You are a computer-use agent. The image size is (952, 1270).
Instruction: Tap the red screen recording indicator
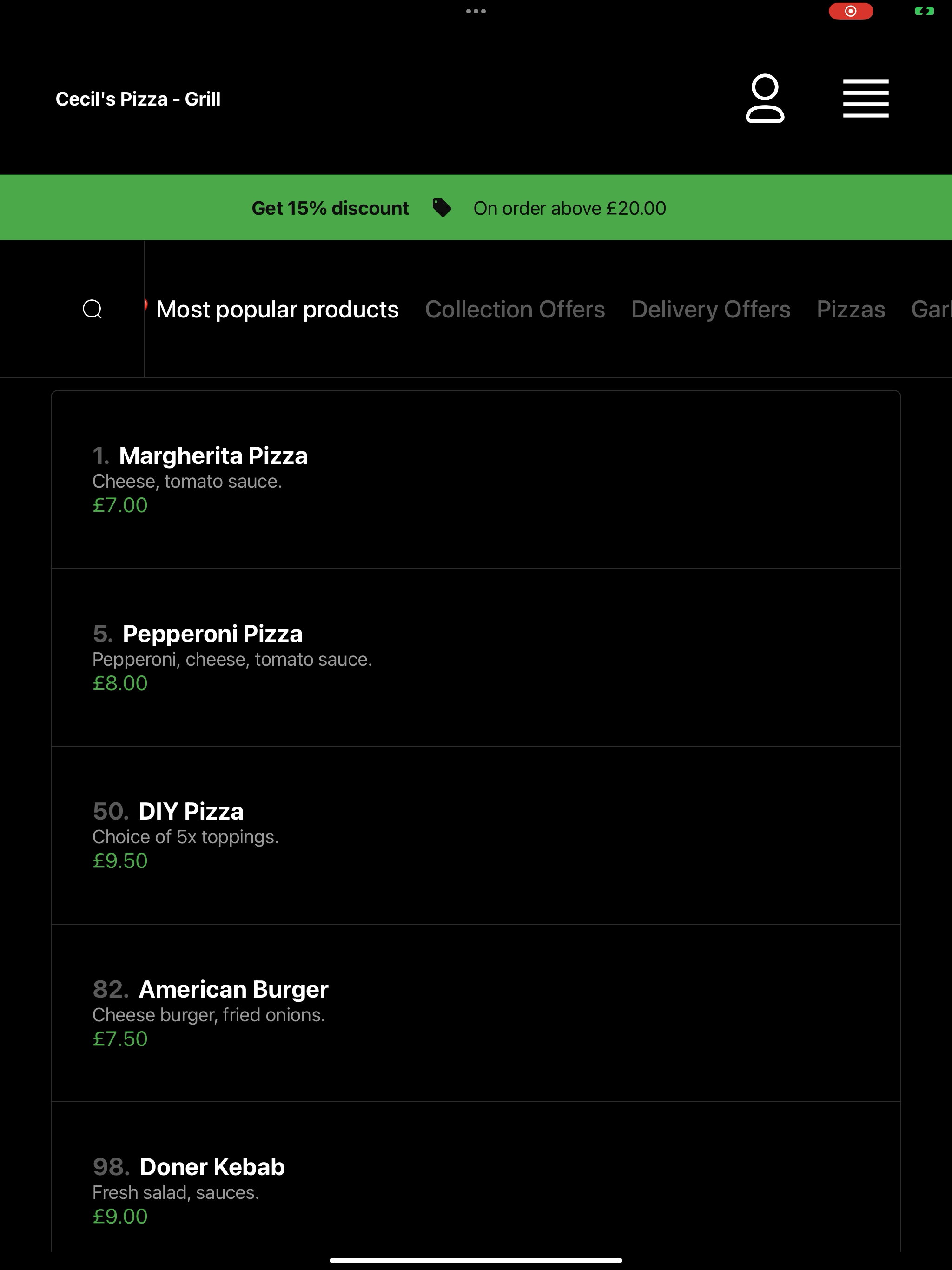coord(851,11)
